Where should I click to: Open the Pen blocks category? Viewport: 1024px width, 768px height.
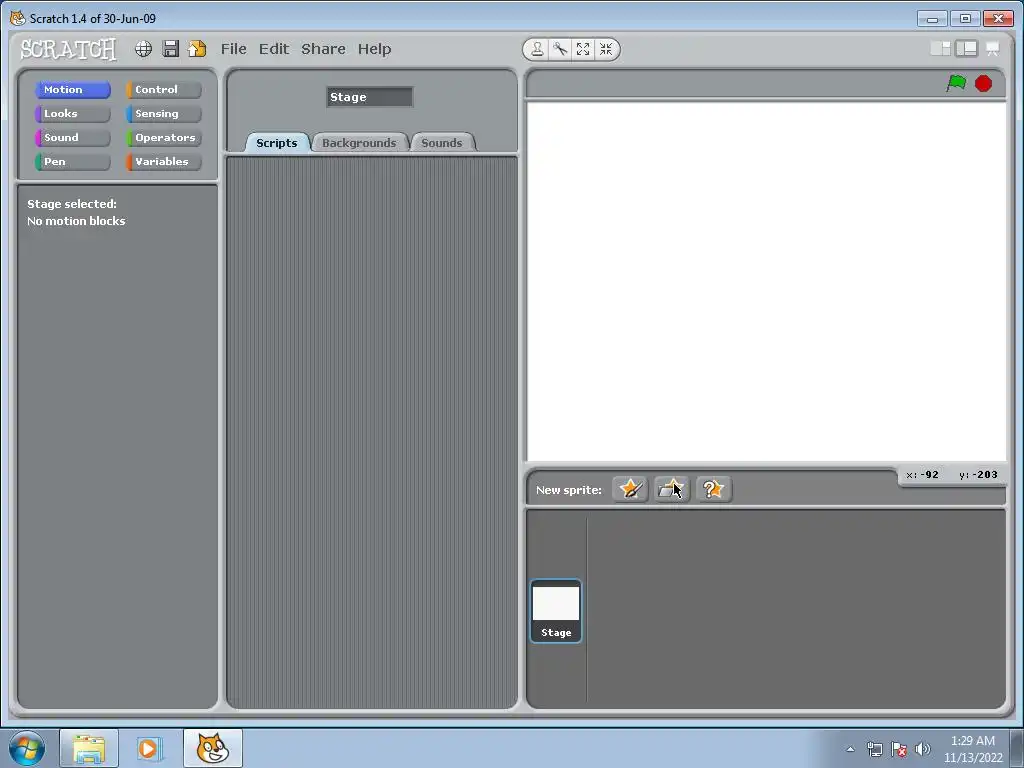pyautogui.click(x=72, y=162)
